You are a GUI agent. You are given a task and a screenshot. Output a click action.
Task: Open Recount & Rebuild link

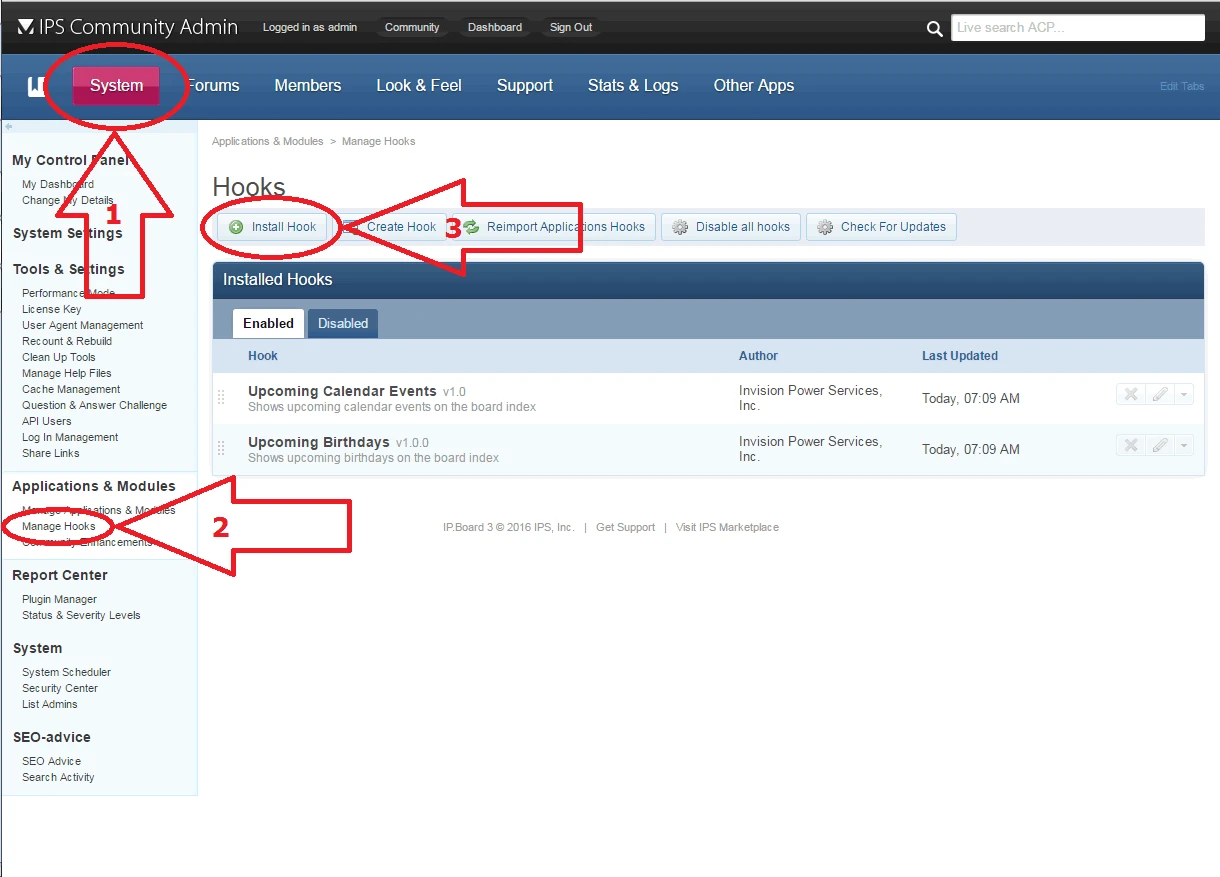(67, 341)
